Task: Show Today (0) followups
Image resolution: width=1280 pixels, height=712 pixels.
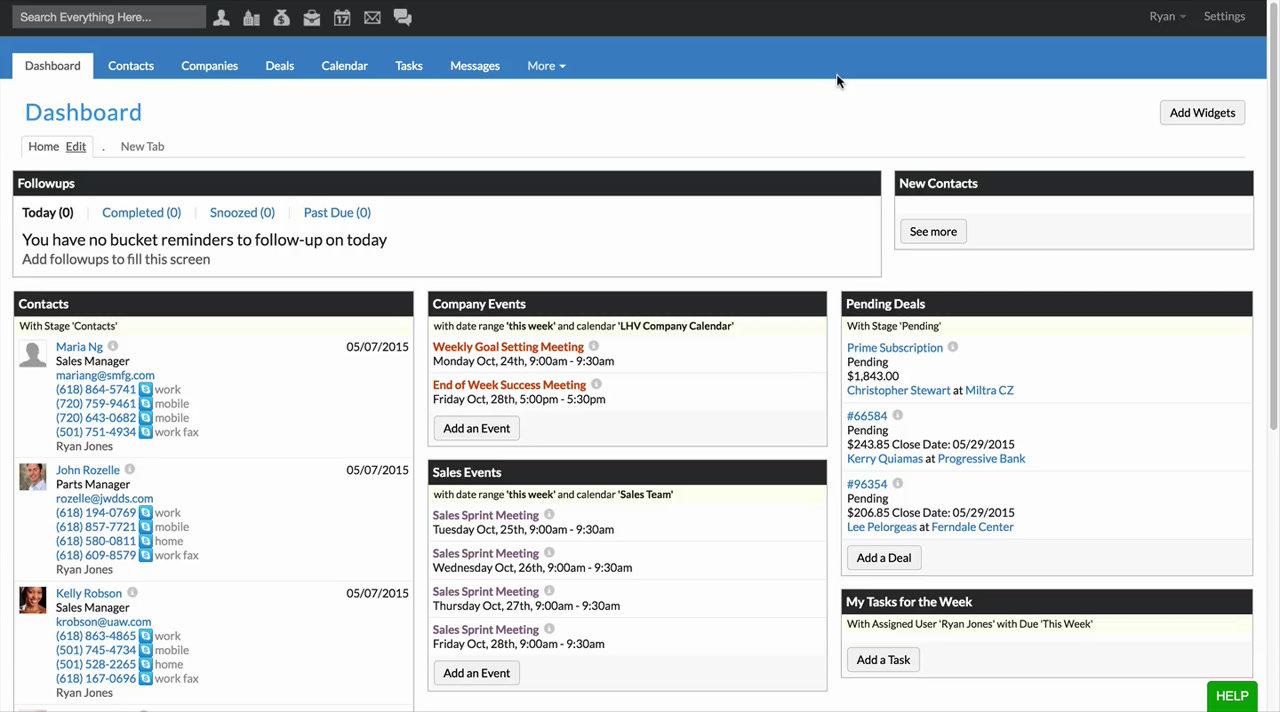Action: point(48,212)
